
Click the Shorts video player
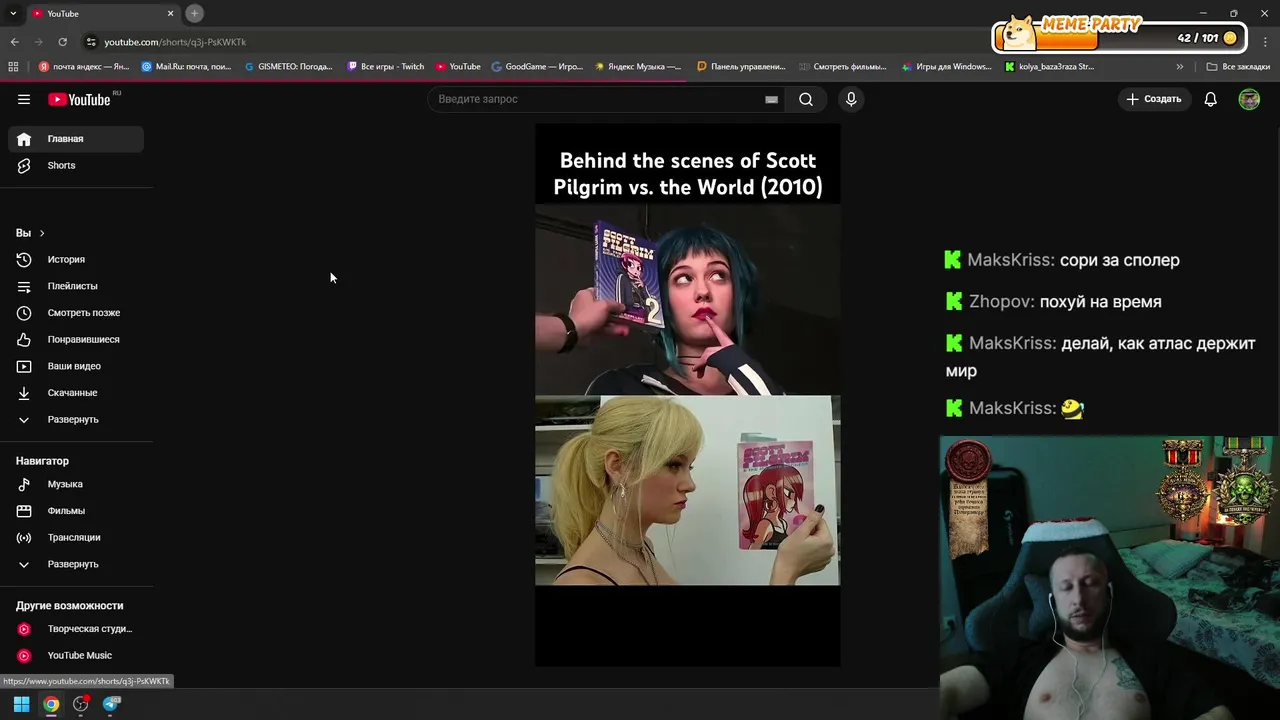click(x=688, y=395)
